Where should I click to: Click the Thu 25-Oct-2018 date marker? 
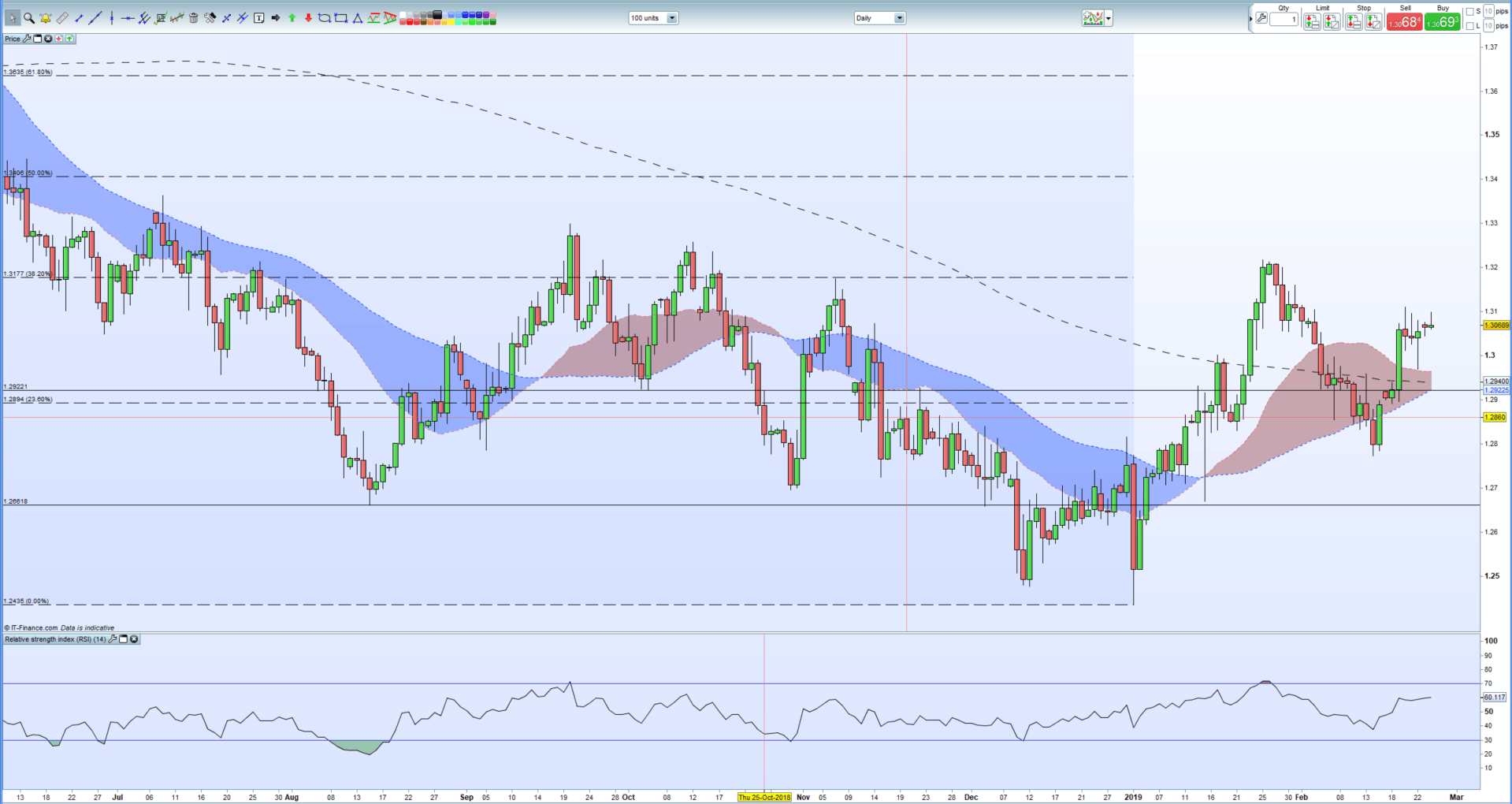764,797
